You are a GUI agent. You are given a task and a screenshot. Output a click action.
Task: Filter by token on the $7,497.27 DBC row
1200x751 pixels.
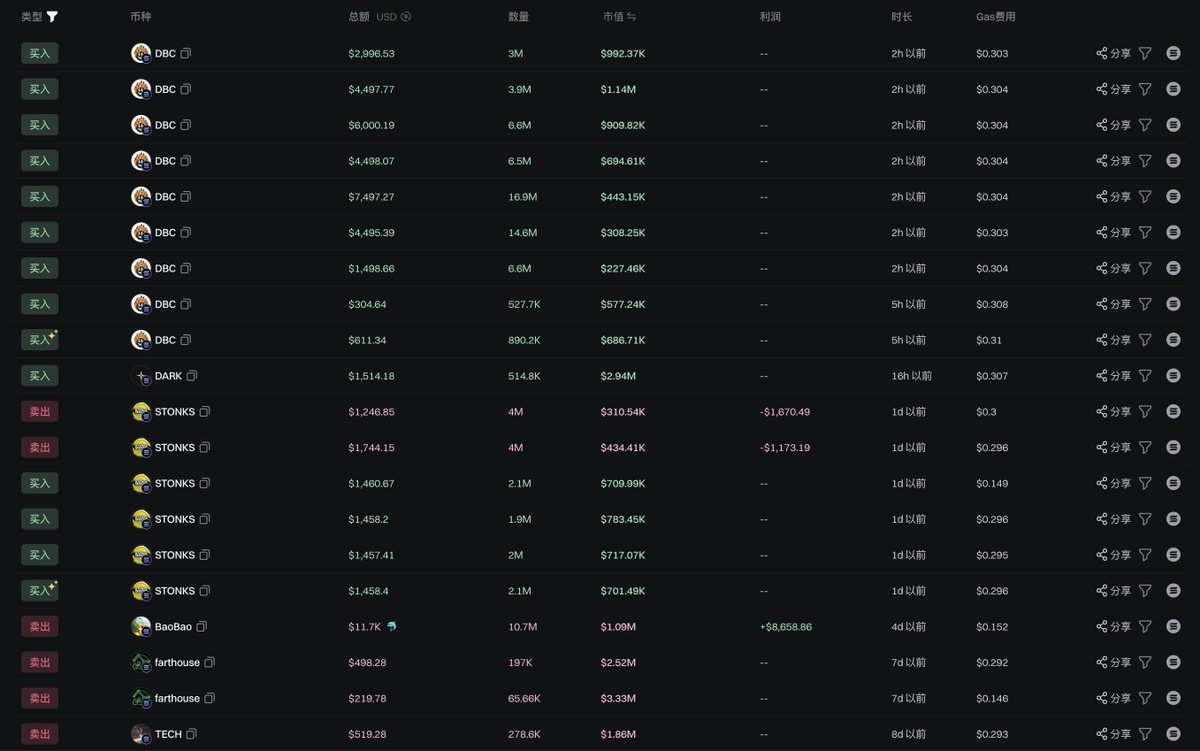coord(1145,197)
